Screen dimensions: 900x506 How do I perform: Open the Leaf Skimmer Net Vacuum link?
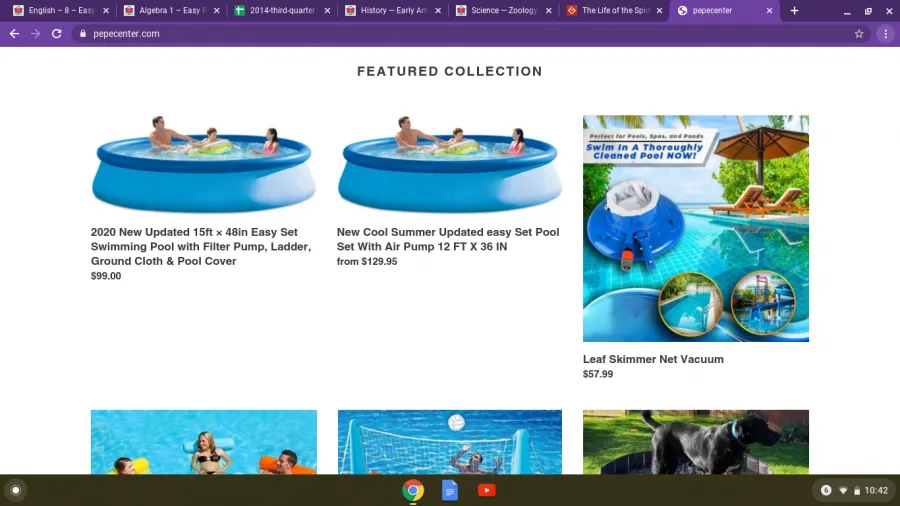point(653,359)
